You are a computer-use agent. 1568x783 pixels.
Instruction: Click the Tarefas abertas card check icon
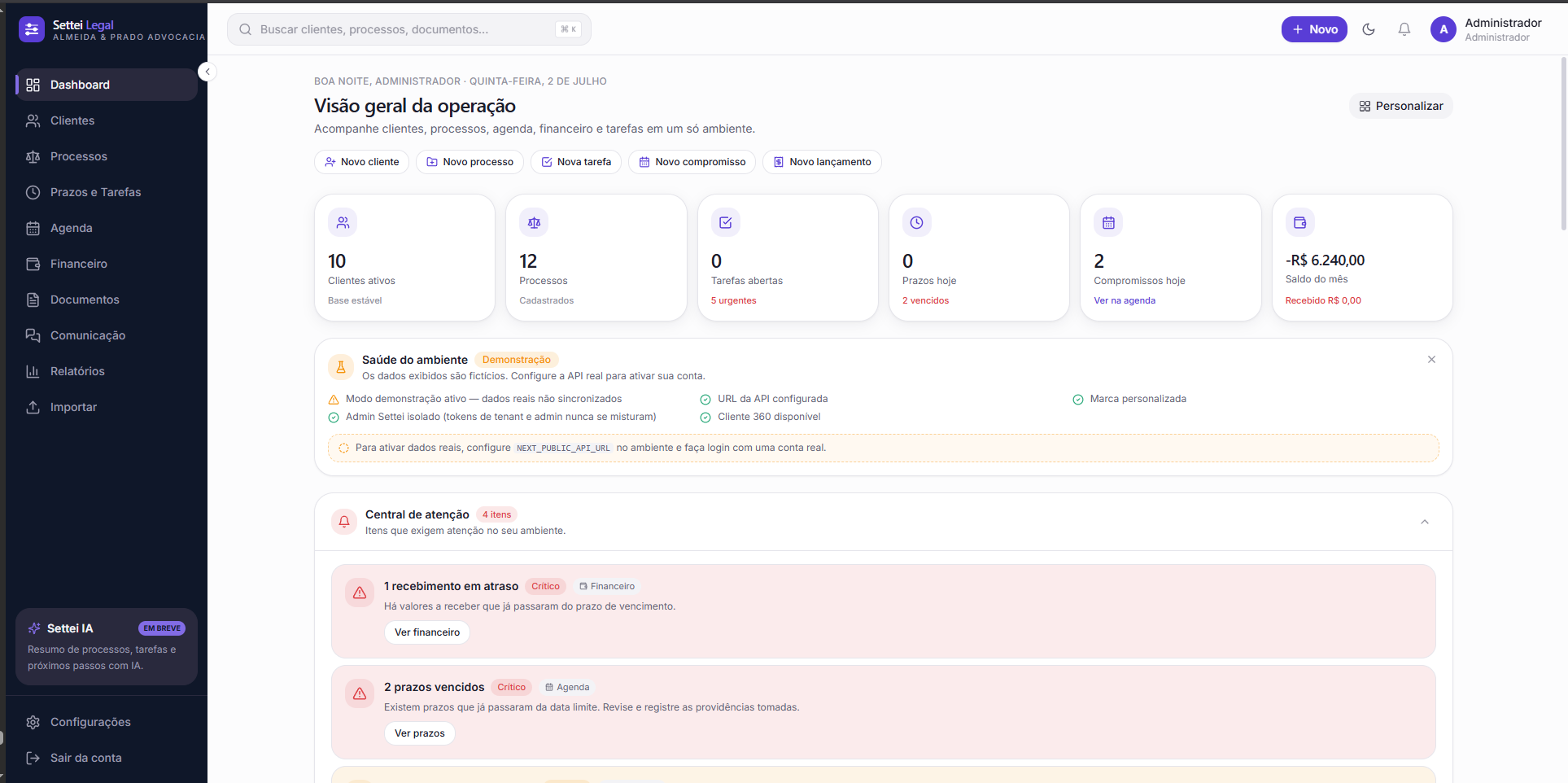726,222
